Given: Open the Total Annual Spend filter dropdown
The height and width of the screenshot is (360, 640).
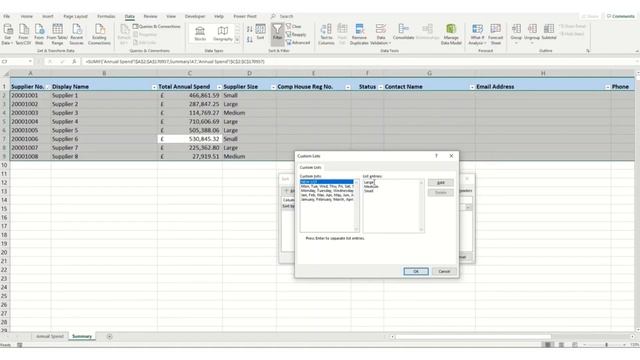Looking at the screenshot, I should (219, 87).
